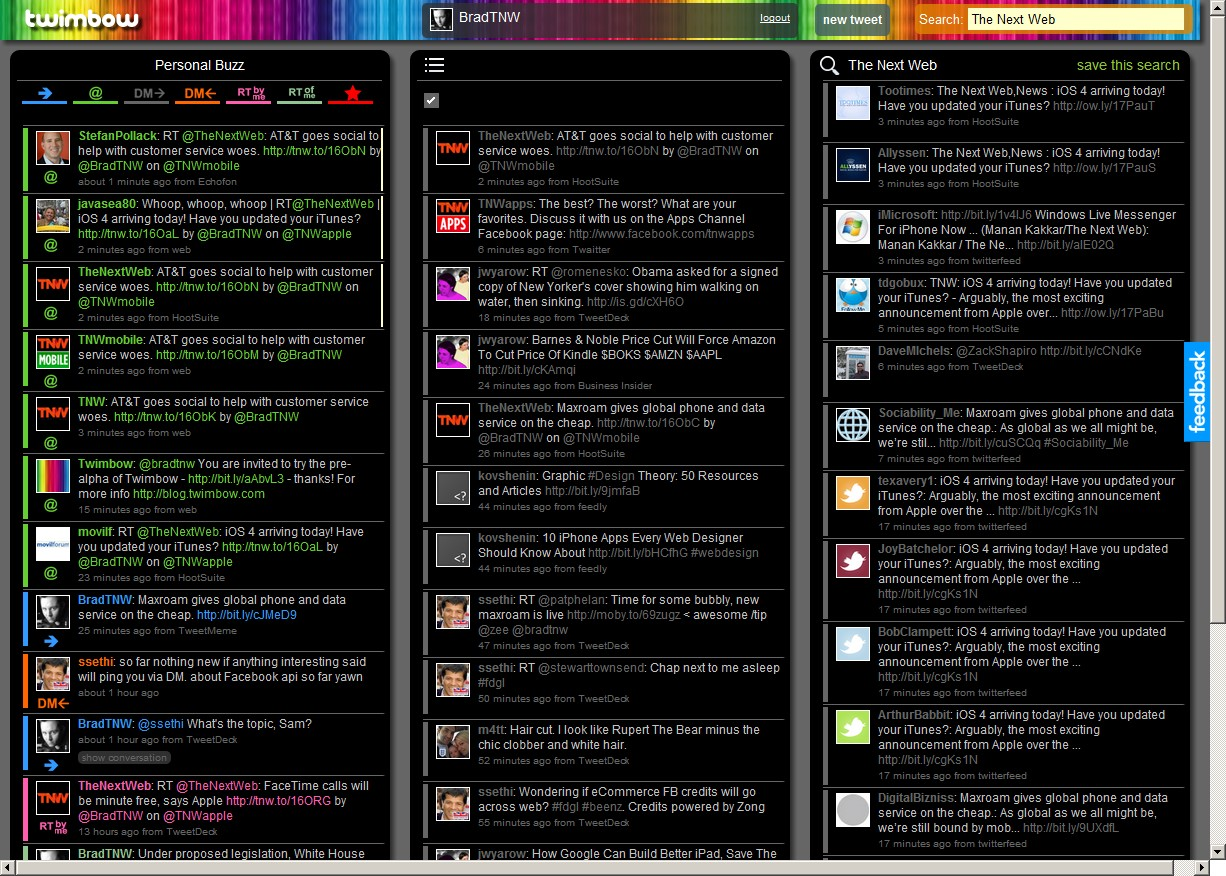Toggle the green @ mentions filter

click(96, 94)
